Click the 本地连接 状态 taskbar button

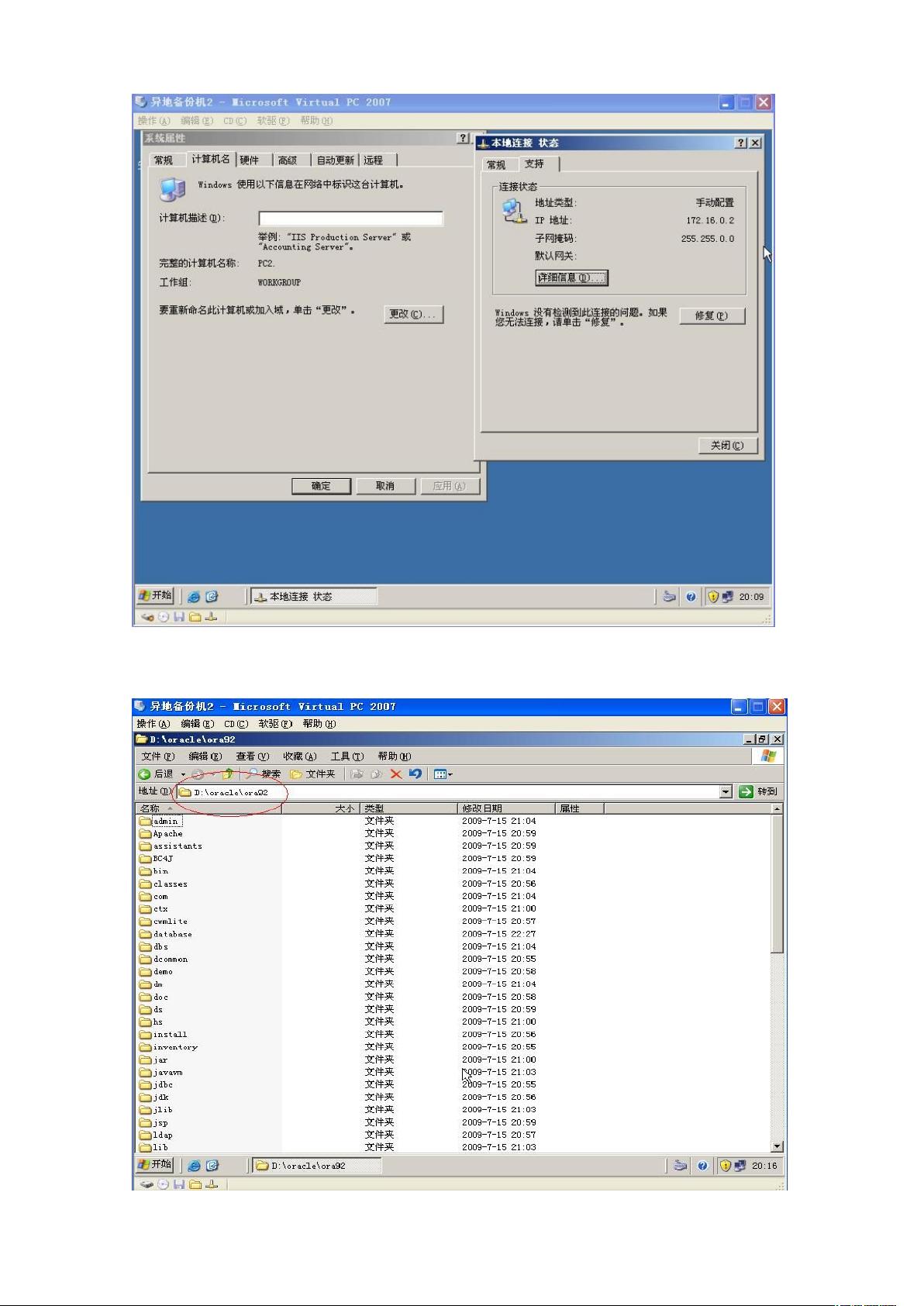click(313, 597)
